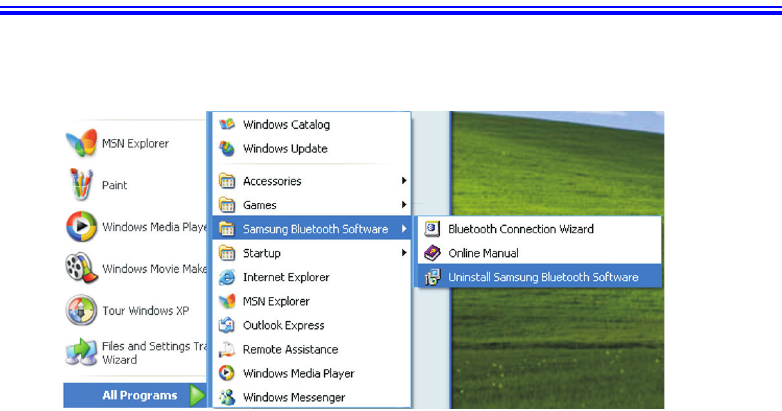Click the Tour Windows XP icon
Screen dimensions: 782x411
81,310
